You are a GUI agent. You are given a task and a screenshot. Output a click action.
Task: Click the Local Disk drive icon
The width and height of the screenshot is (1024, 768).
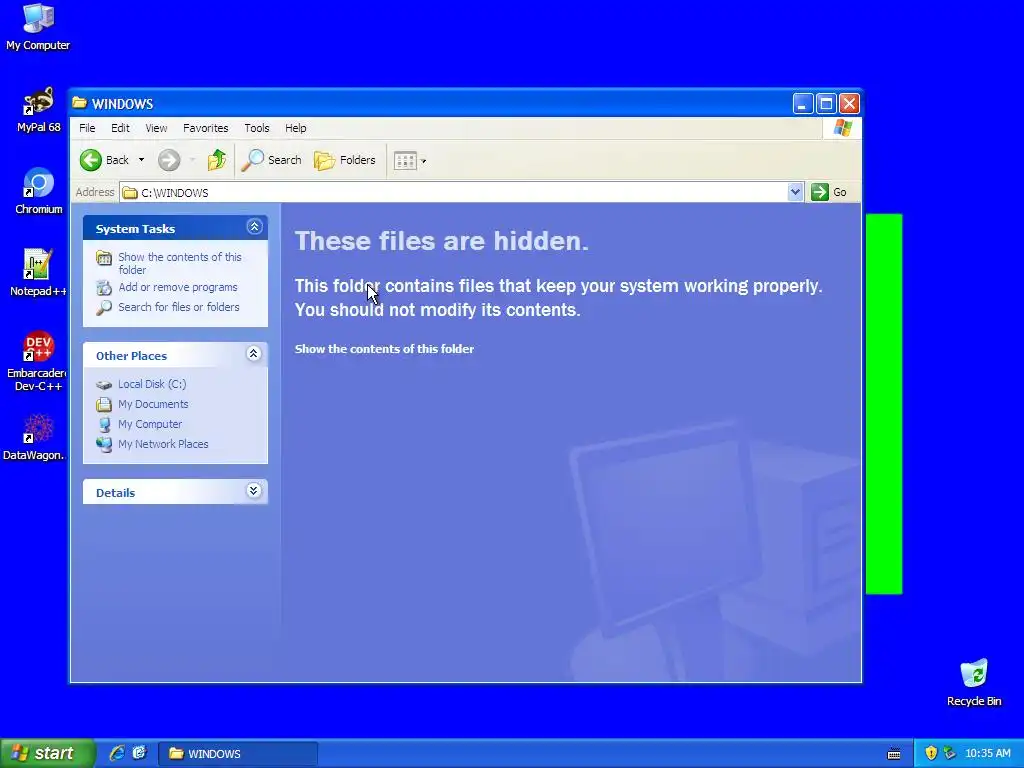[104, 385]
